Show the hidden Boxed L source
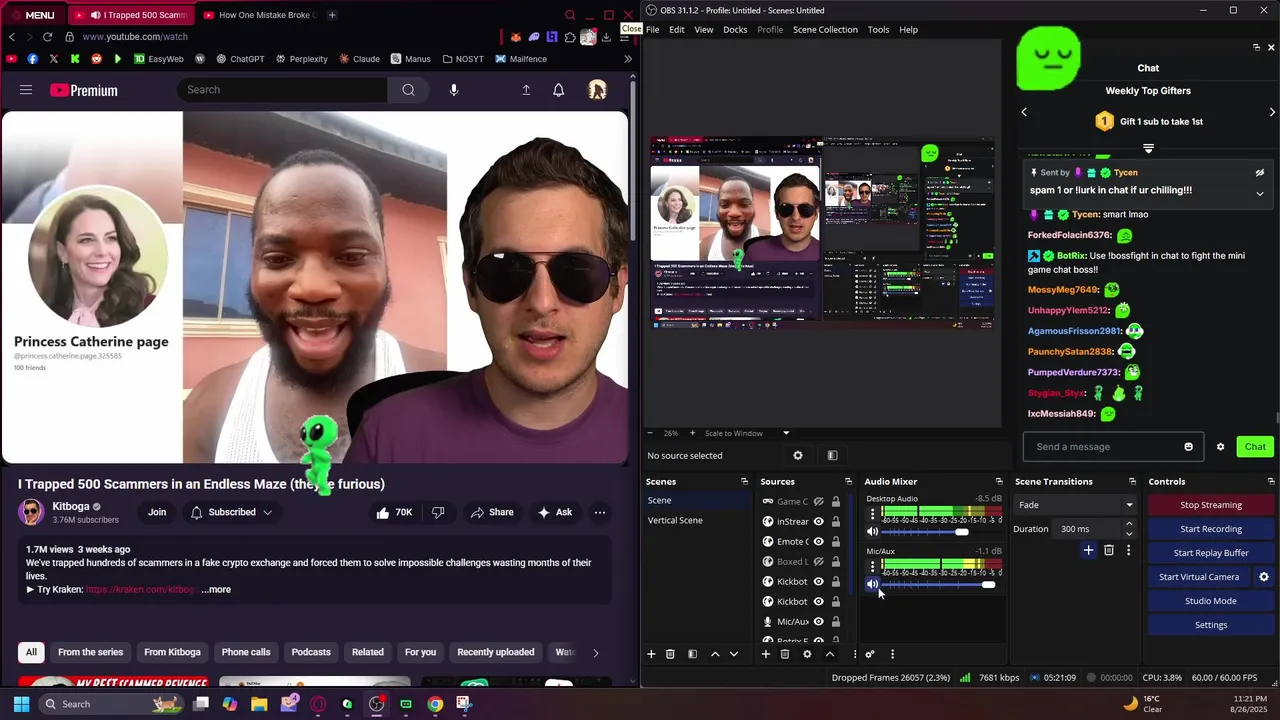Viewport: 1280px width, 720px height. coord(818,562)
